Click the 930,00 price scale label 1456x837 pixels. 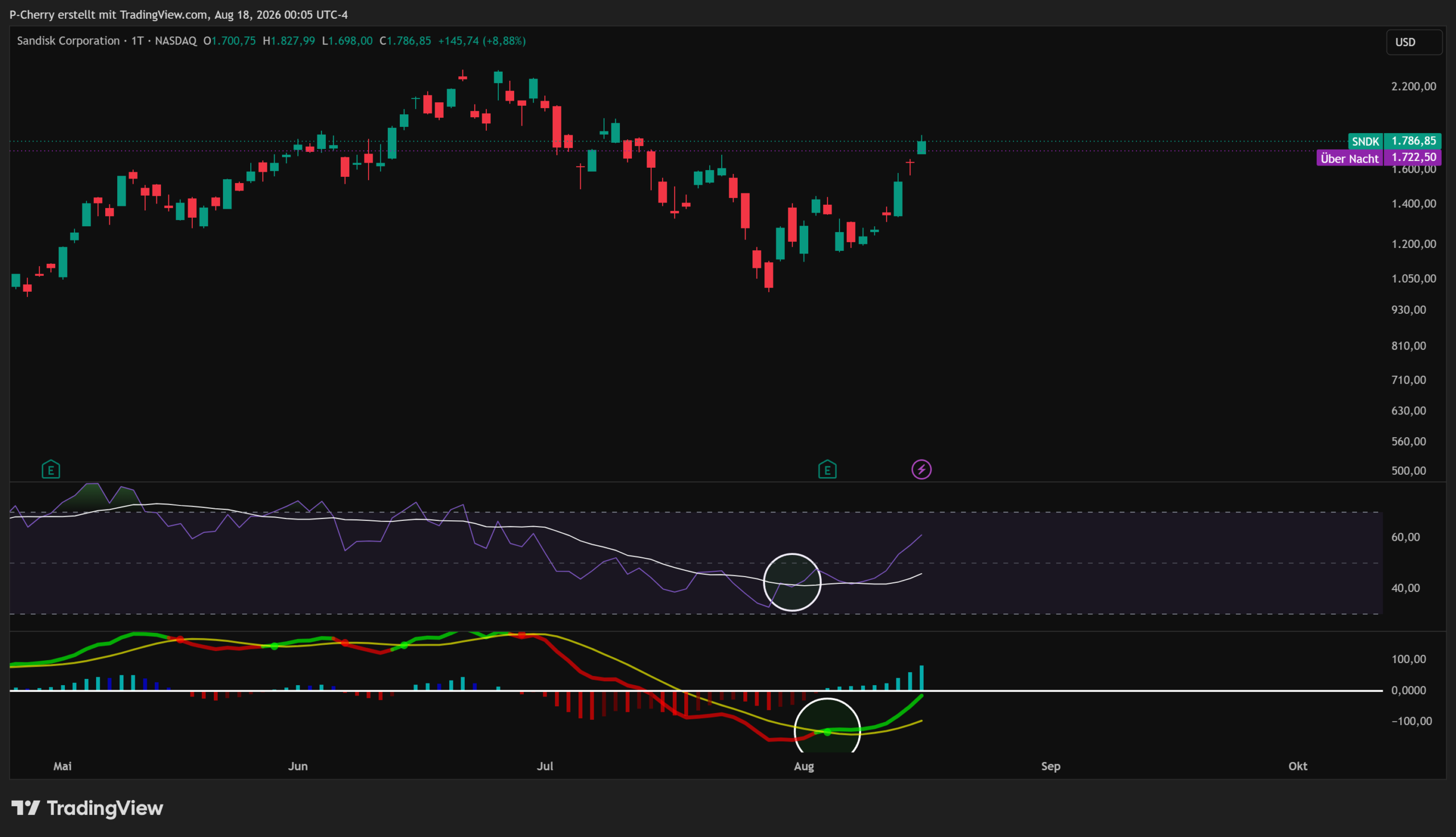point(1409,310)
